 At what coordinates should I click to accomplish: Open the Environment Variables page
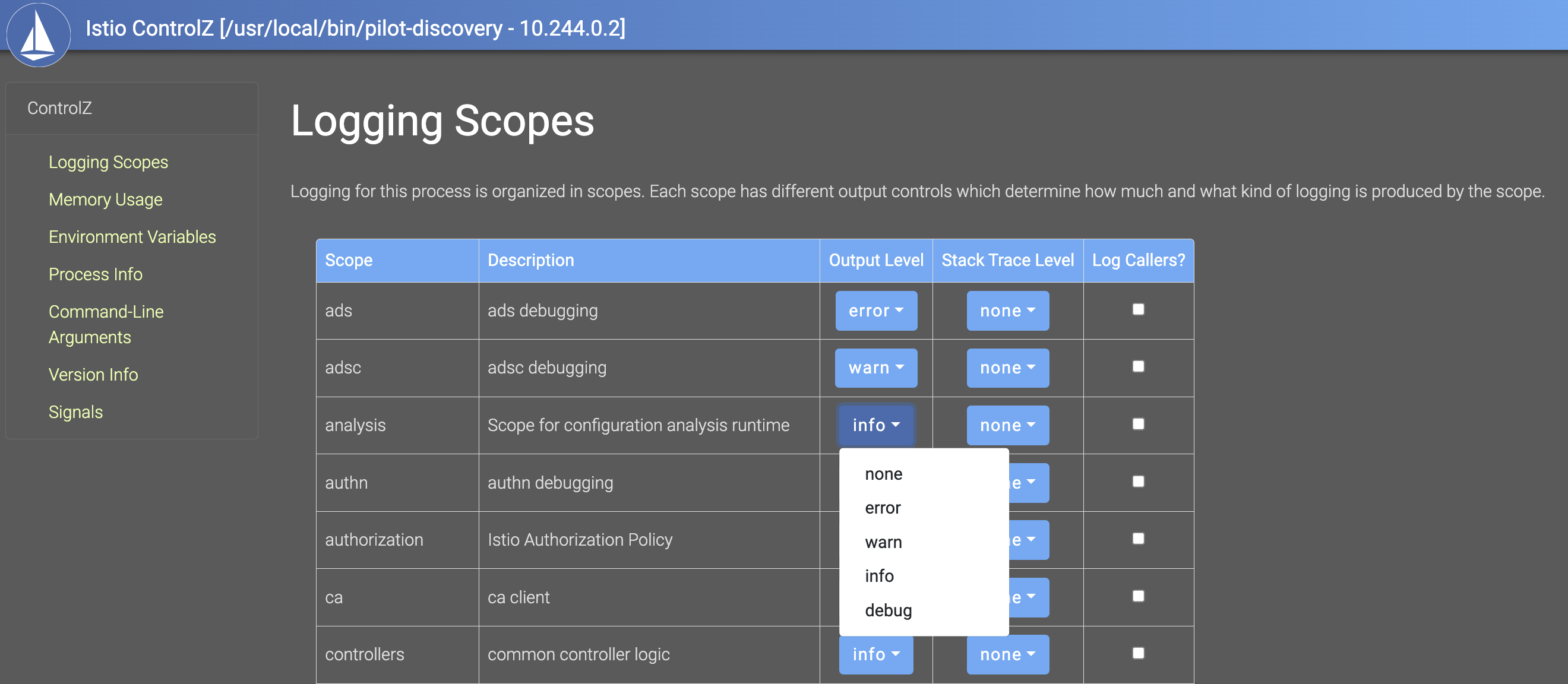coord(132,236)
